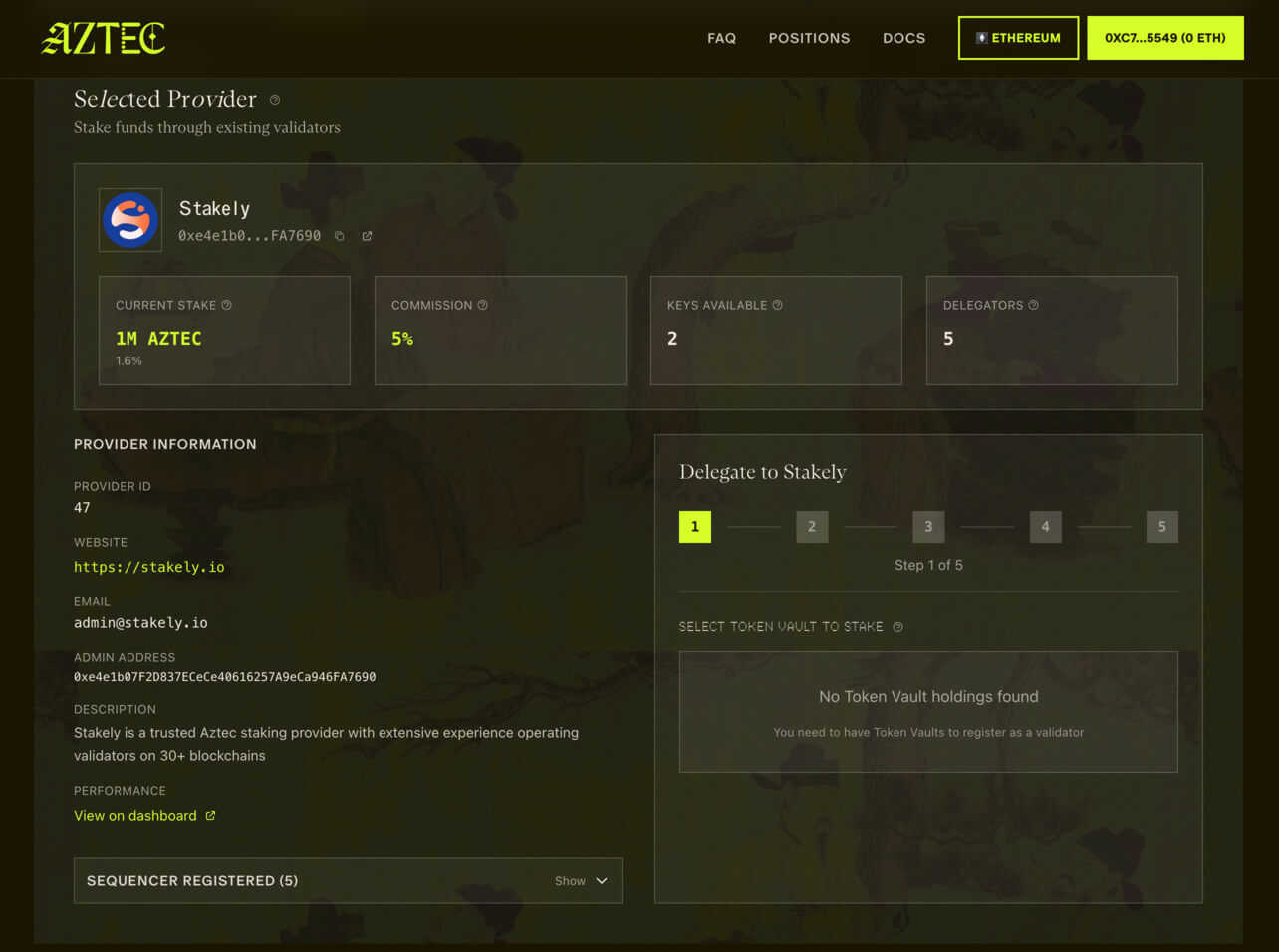Click help icon next to Selected Provider
This screenshot has width=1279, height=952.
point(275,100)
